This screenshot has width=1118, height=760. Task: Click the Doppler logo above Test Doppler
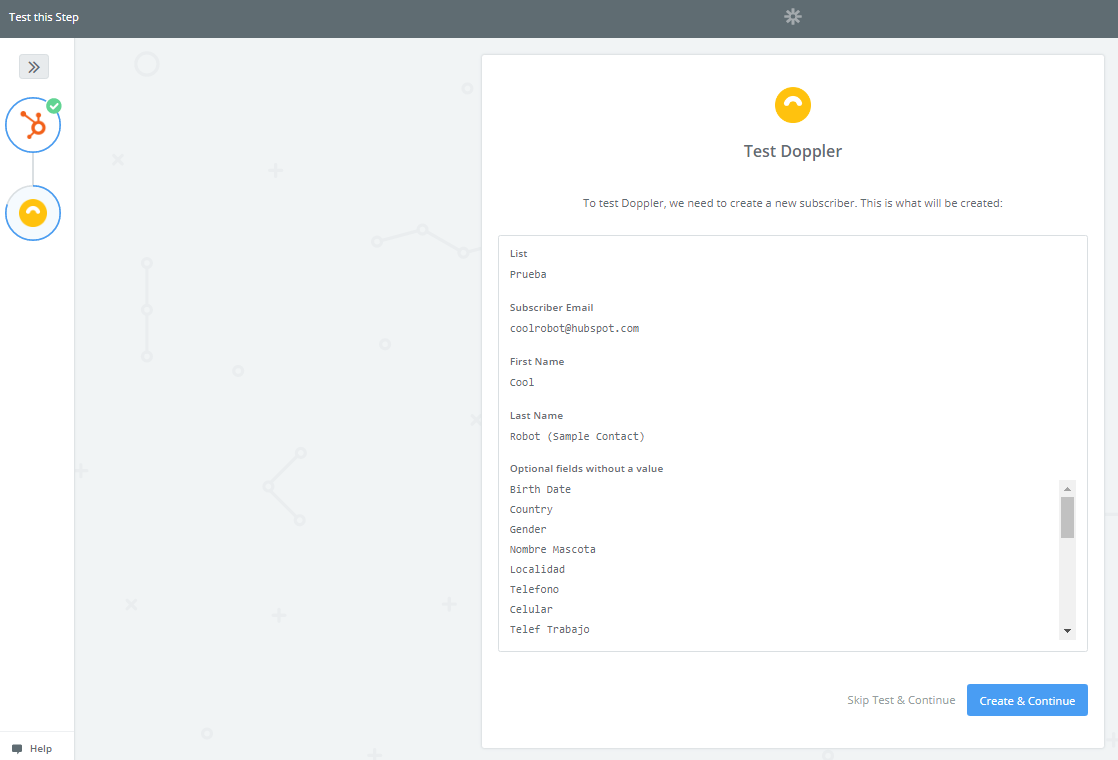click(793, 105)
